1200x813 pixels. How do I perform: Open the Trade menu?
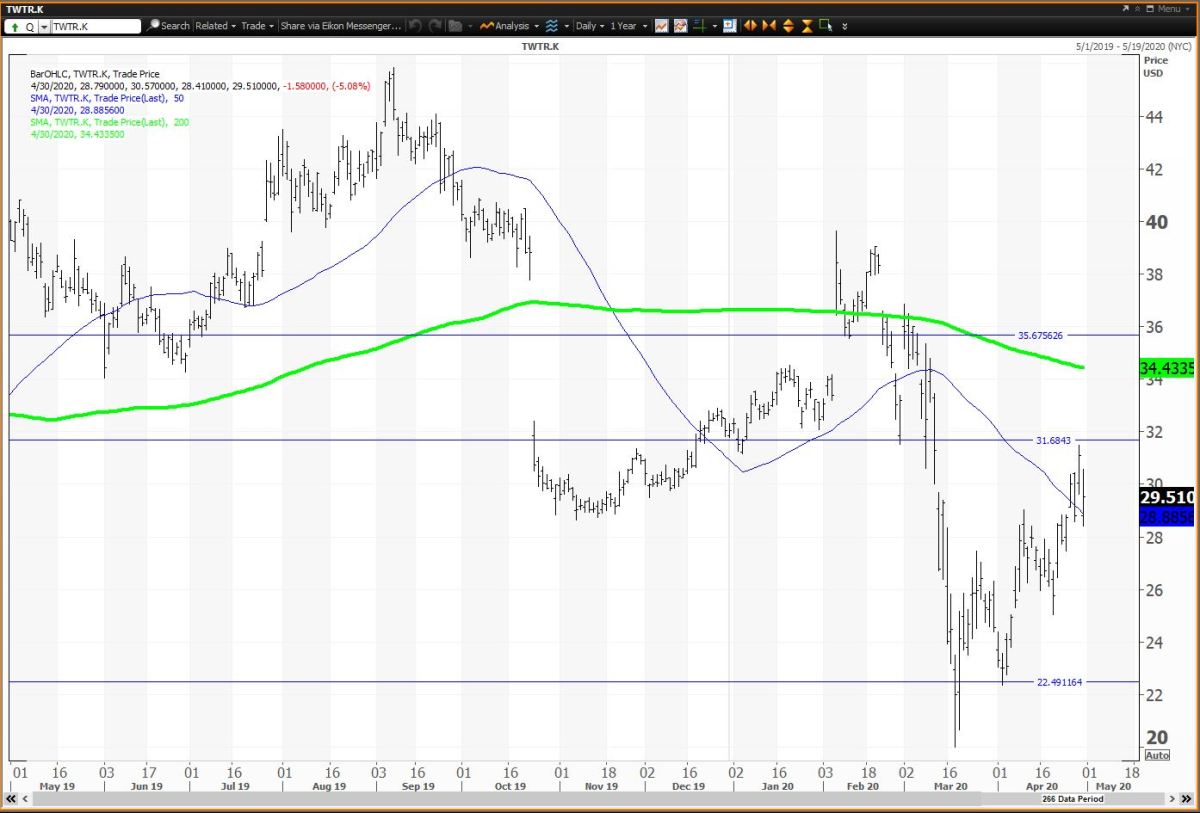(x=257, y=26)
